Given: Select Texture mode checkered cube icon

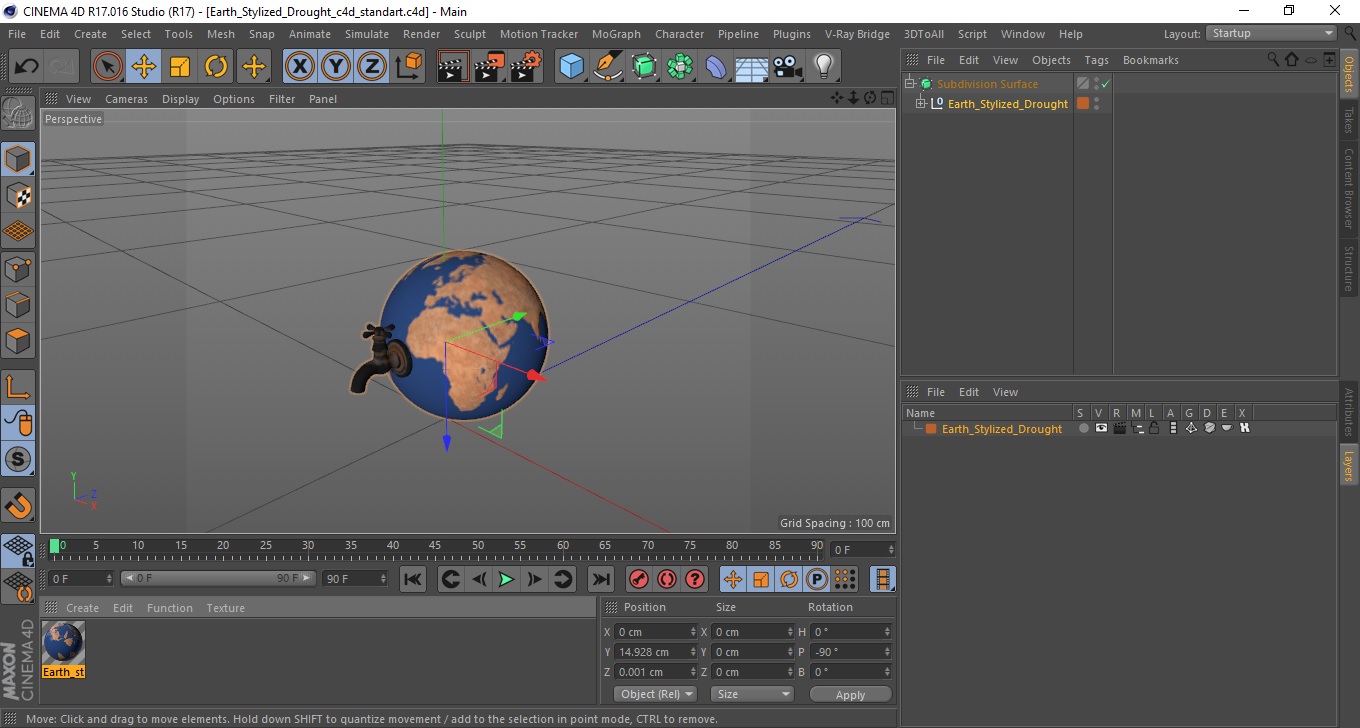Looking at the screenshot, I should [x=18, y=195].
